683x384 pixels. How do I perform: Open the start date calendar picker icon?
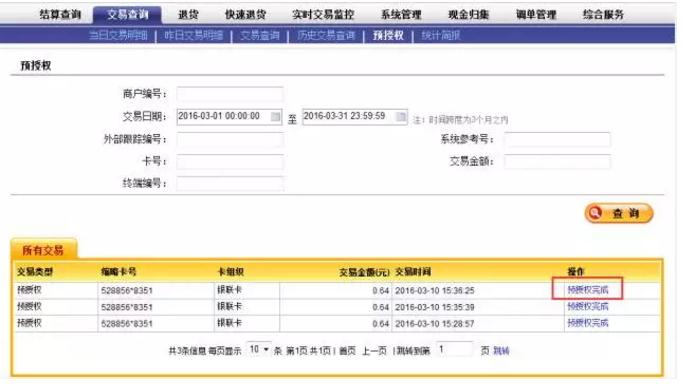(275, 116)
